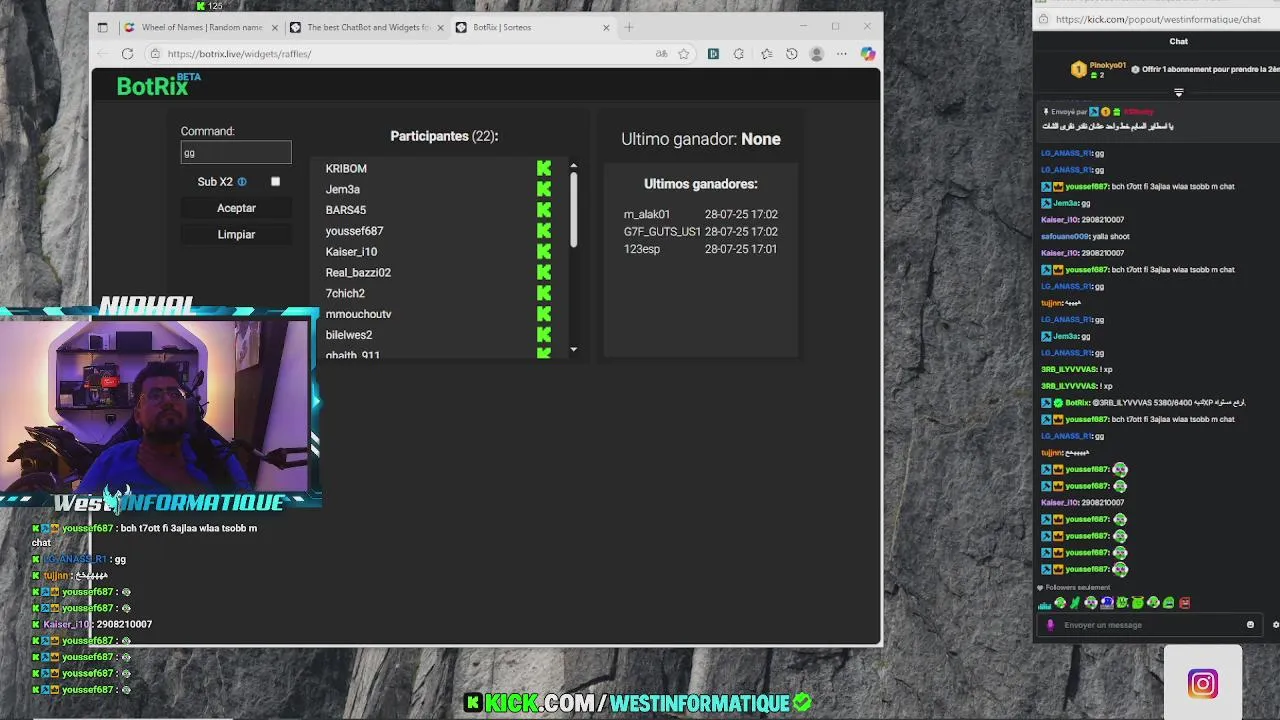Open chat settings gear icon

coord(1275,625)
